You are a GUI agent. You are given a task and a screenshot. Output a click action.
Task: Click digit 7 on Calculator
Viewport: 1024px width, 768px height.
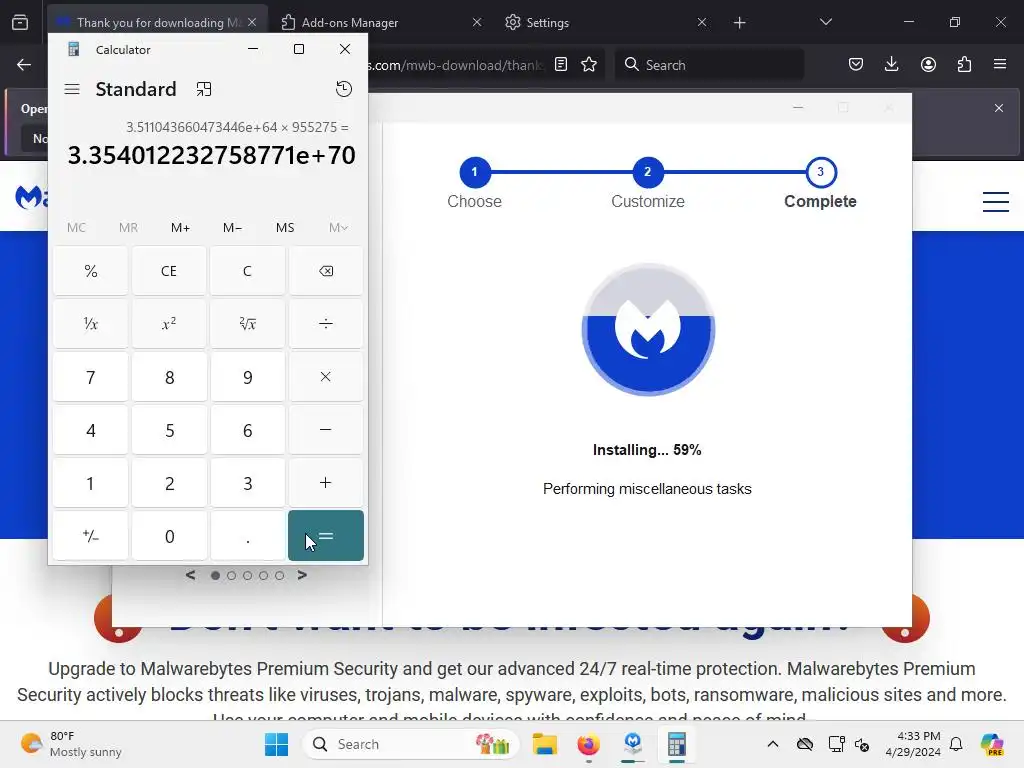pos(91,377)
